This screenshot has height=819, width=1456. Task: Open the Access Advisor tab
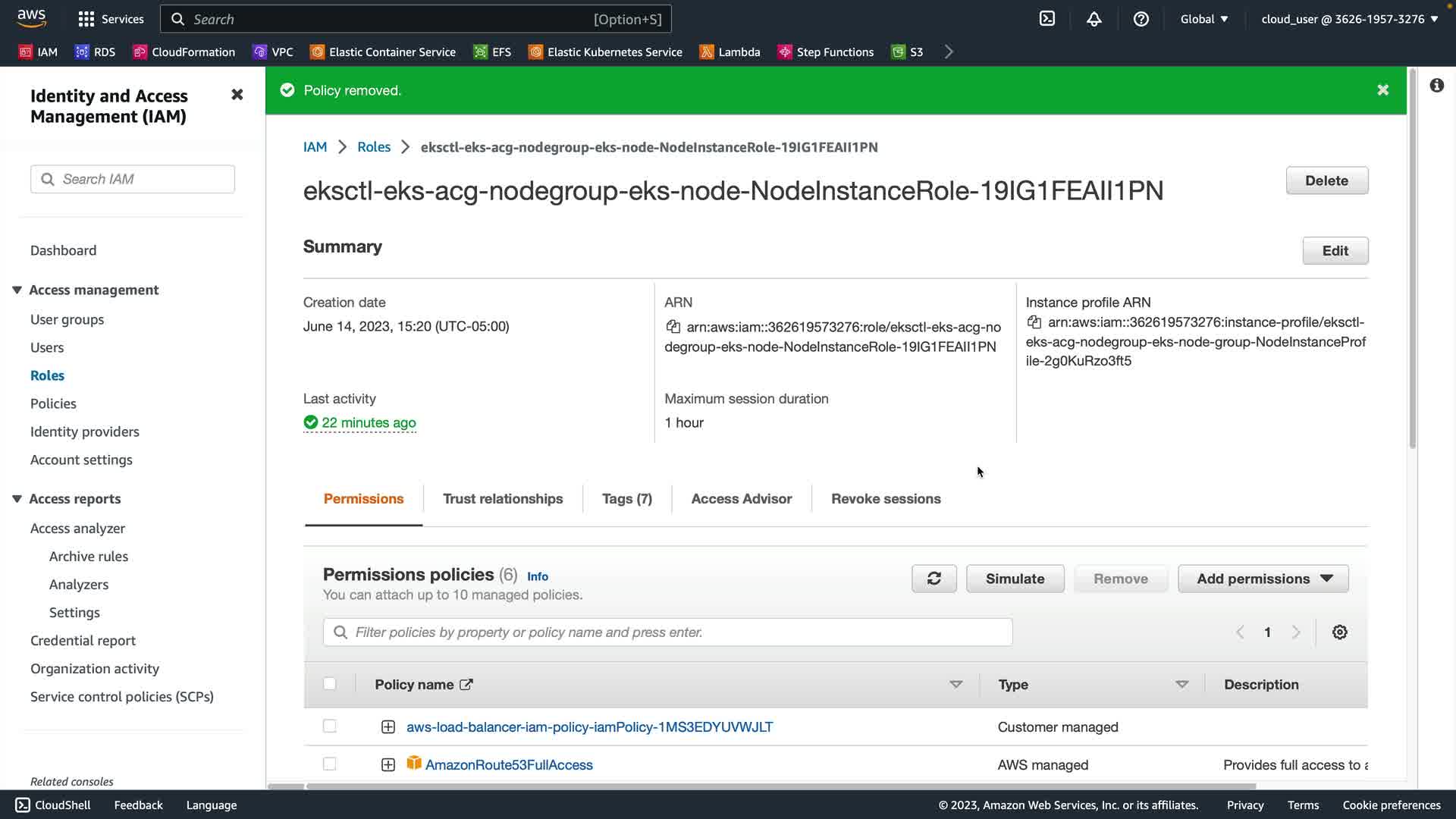pyautogui.click(x=741, y=499)
